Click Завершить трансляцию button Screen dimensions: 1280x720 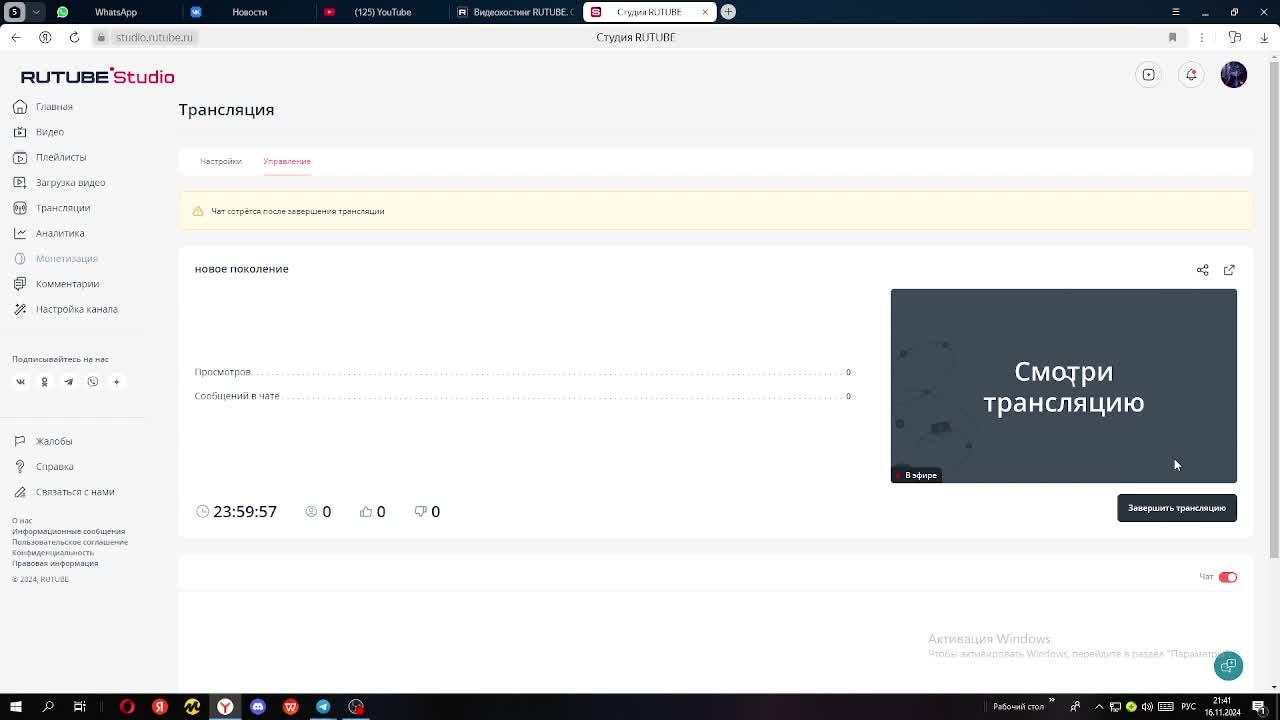click(1177, 508)
